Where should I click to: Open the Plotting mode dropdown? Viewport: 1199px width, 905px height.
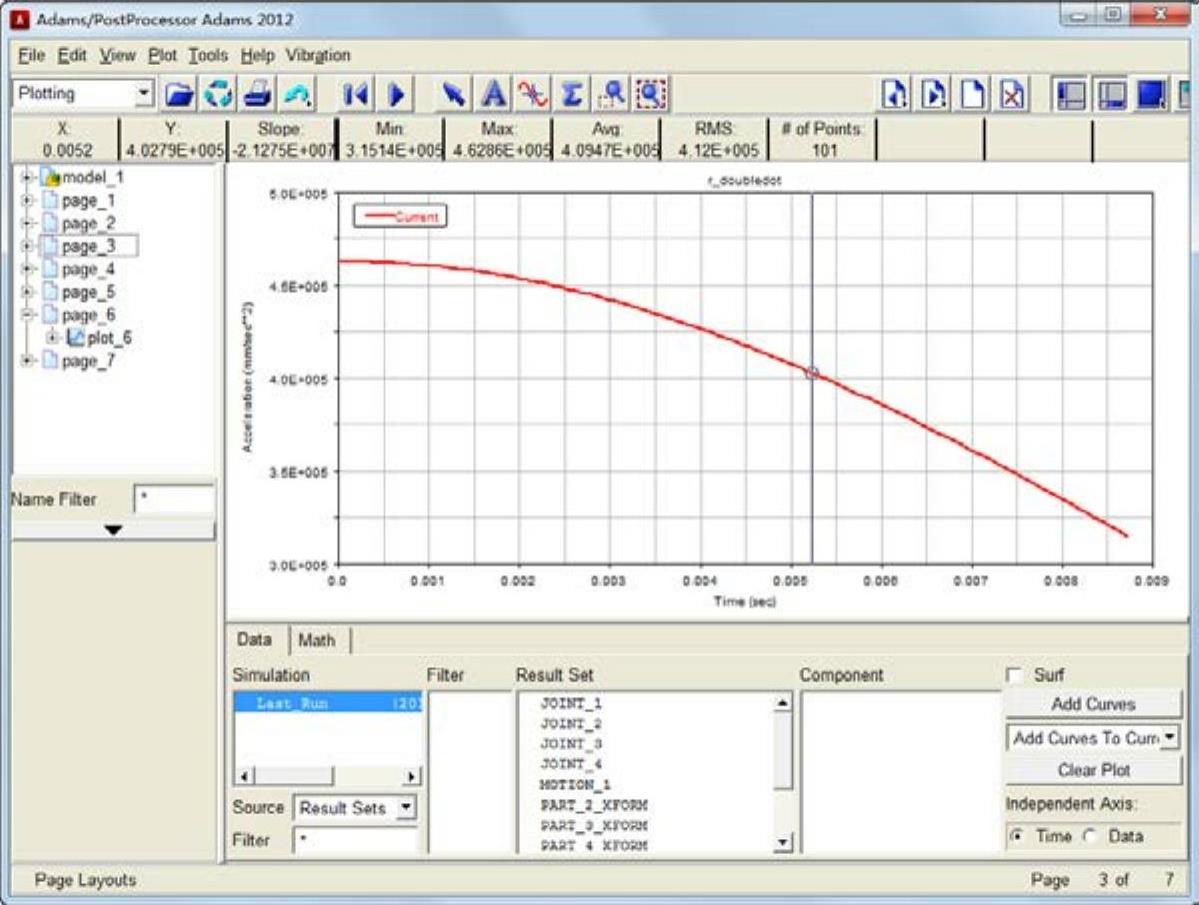tap(144, 93)
